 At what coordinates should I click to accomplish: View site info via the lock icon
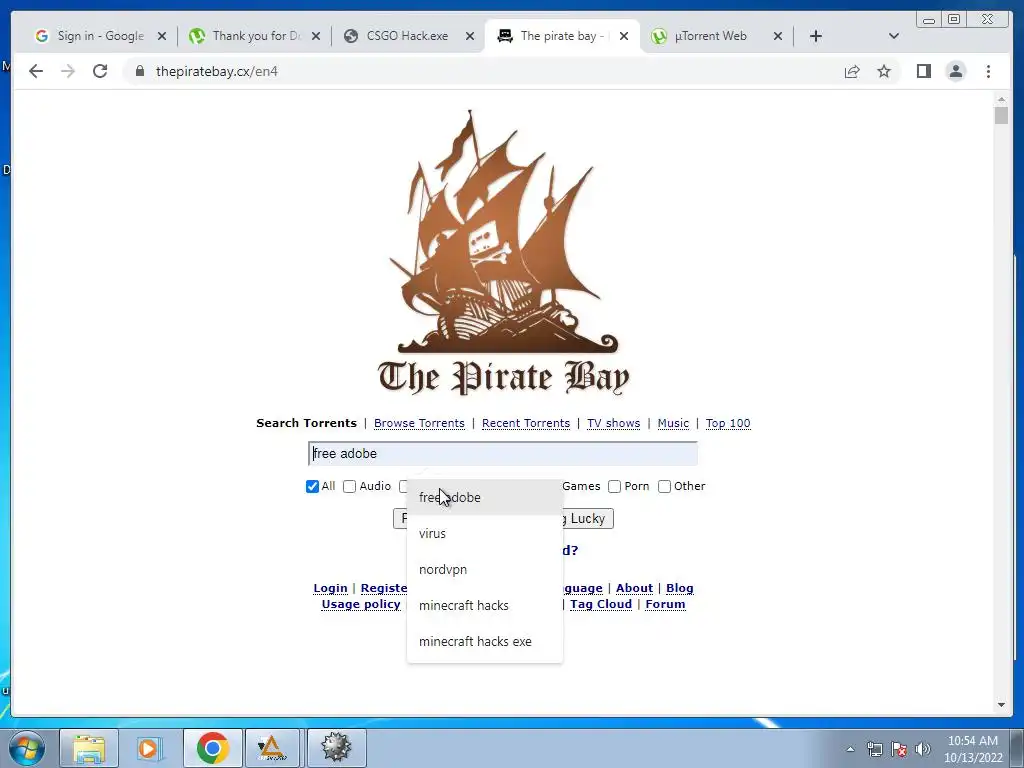pos(139,71)
